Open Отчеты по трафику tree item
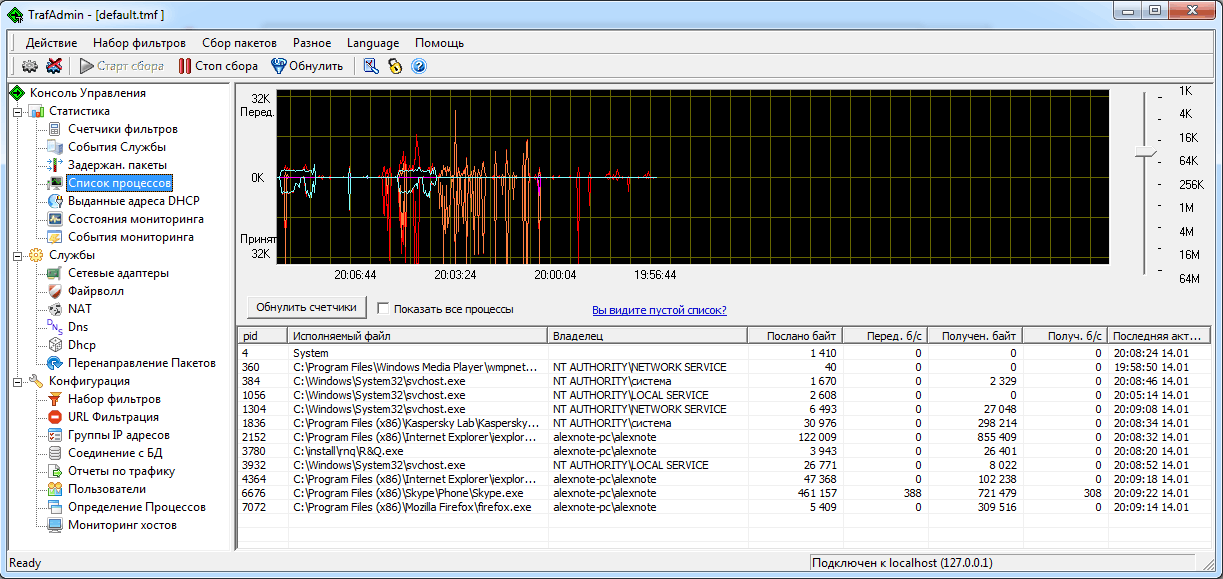1223x579 pixels. pyautogui.click(x=121, y=471)
